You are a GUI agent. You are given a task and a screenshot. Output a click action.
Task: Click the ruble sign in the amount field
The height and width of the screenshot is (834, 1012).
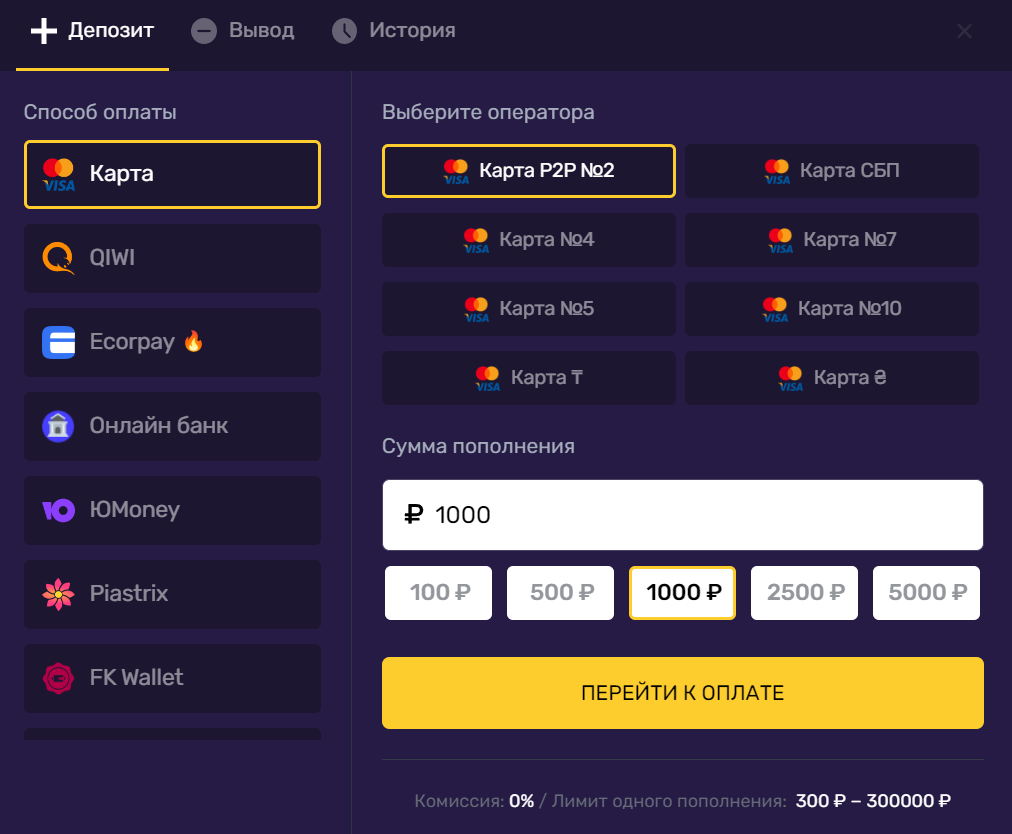pyautogui.click(x=413, y=514)
